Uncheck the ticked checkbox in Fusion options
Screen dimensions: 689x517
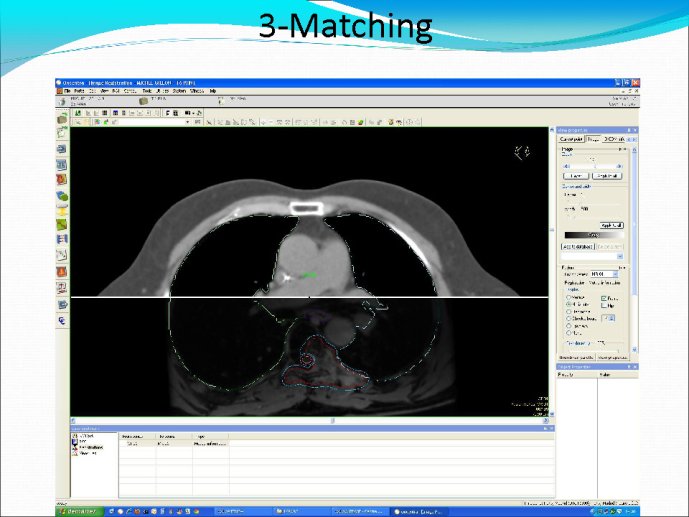click(604, 298)
